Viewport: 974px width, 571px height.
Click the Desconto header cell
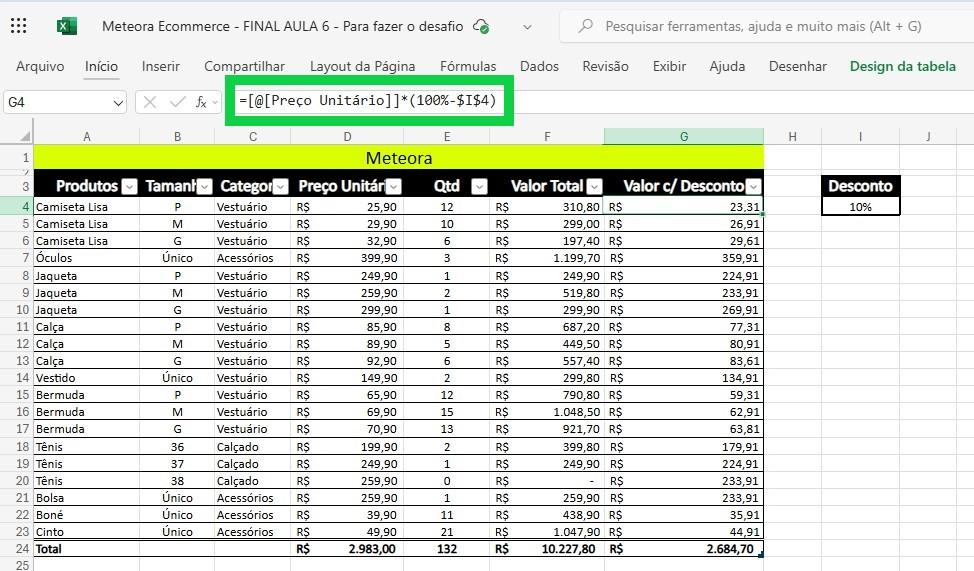pos(860,186)
